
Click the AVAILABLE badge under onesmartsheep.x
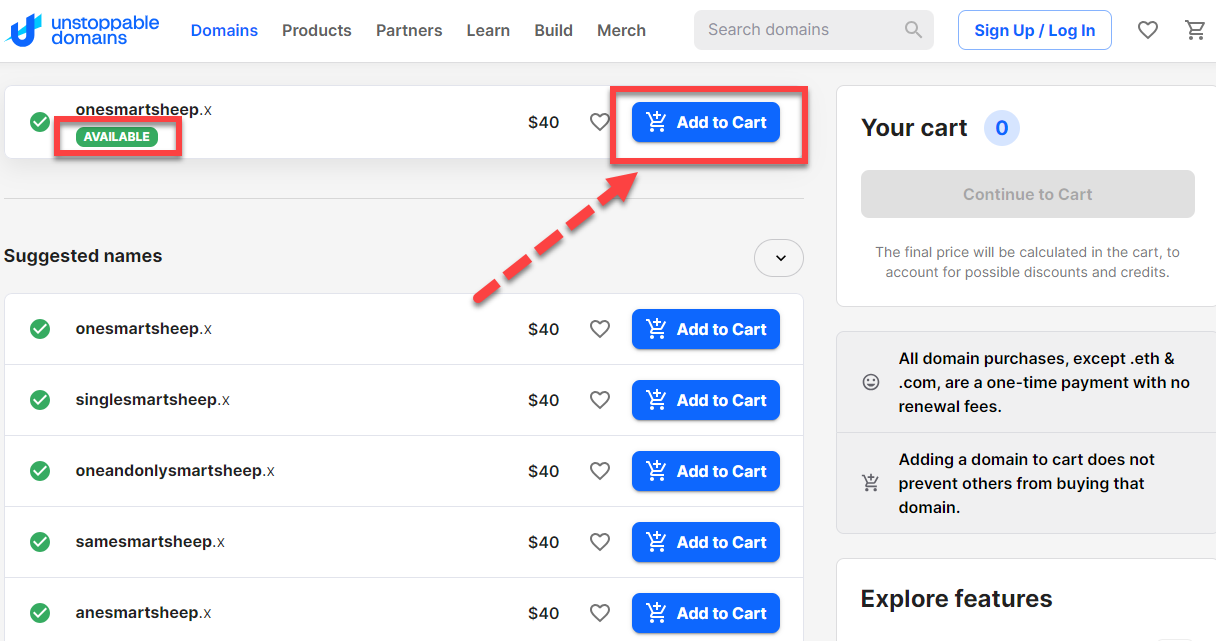pos(117,137)
